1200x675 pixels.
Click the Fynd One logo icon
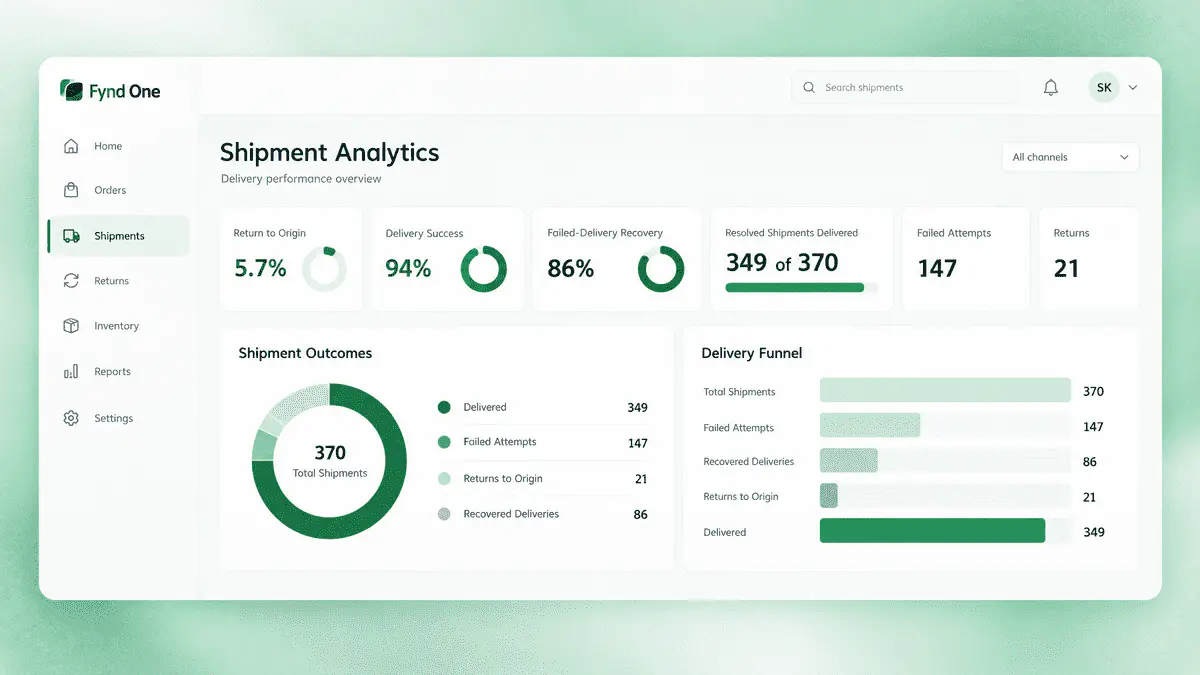point(71,91)
